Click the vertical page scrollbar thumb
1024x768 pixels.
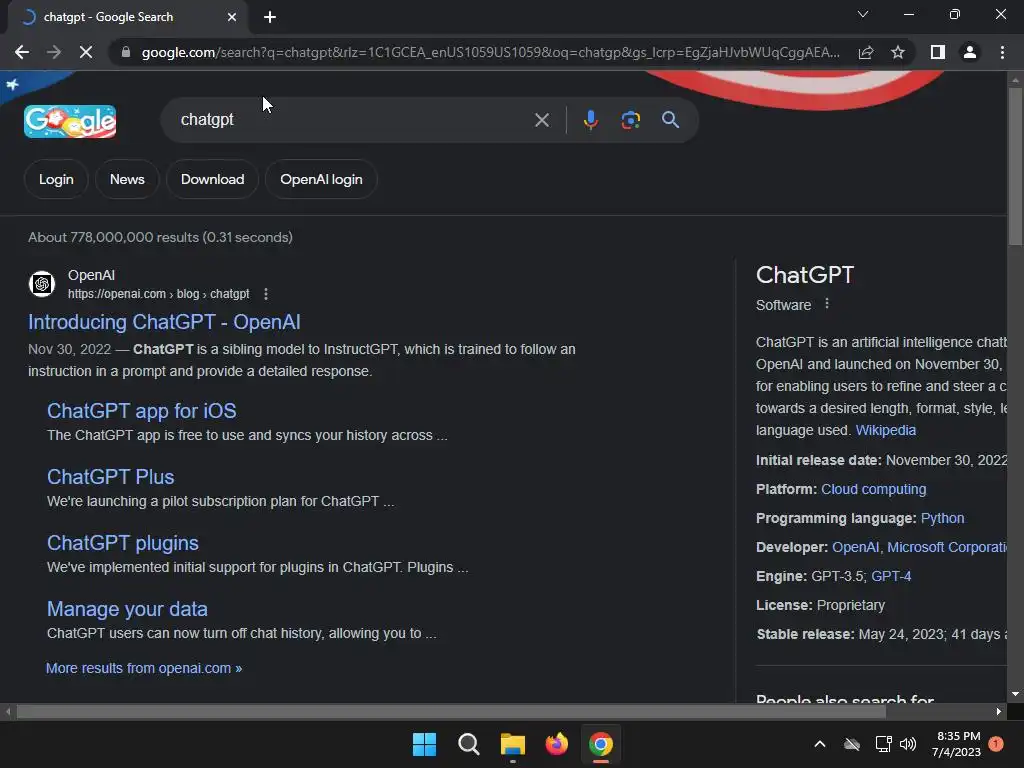1015,167
